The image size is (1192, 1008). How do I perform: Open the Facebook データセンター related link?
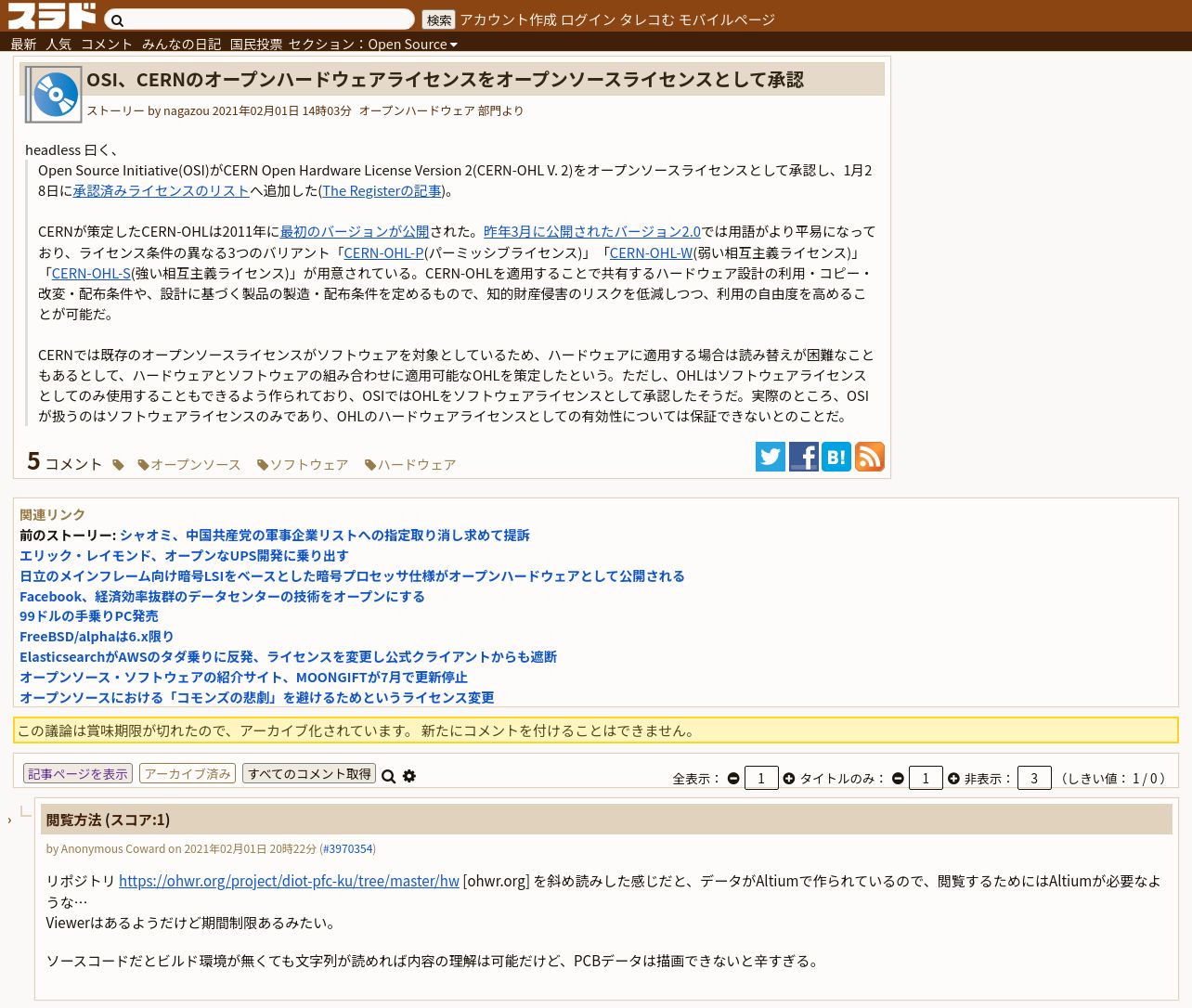[222, 597]
